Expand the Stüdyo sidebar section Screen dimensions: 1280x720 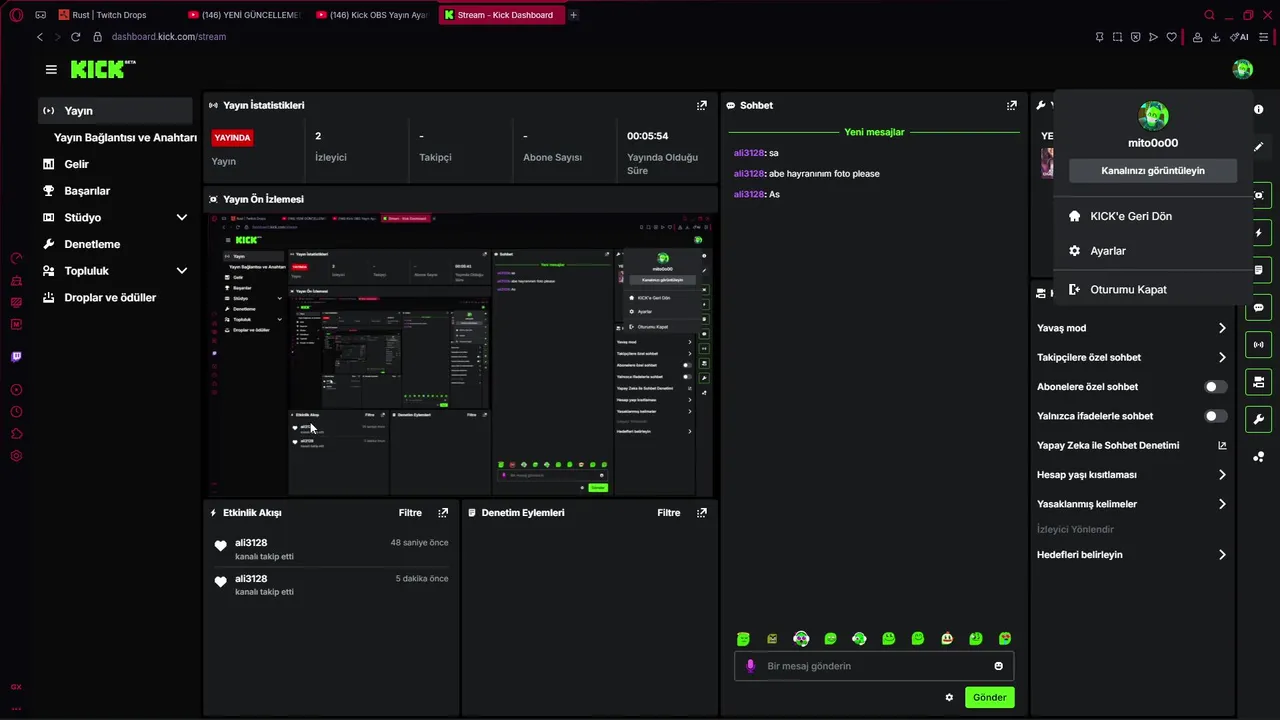point(182,217)
